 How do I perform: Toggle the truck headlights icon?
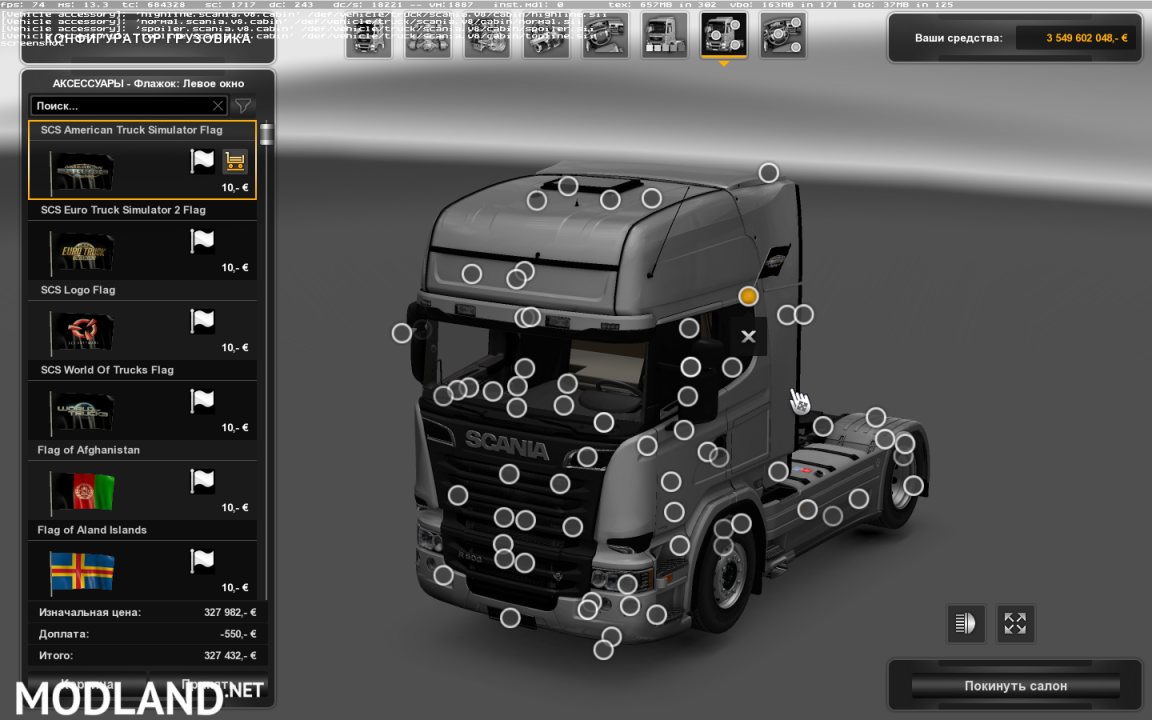[965, 624]
